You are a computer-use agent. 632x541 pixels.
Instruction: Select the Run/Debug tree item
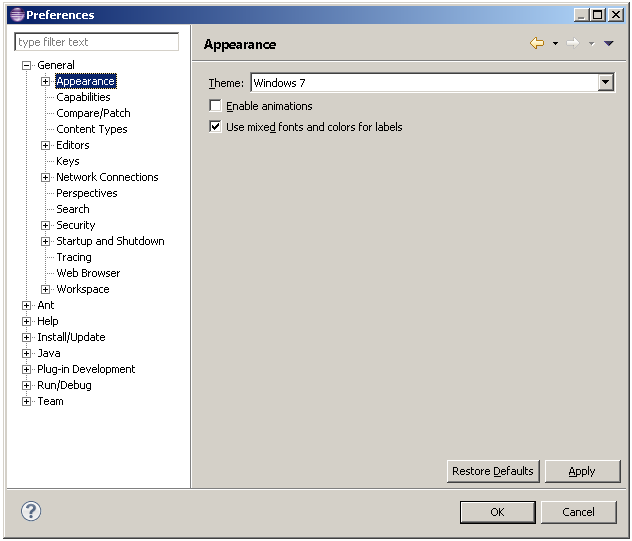[64, 385]
